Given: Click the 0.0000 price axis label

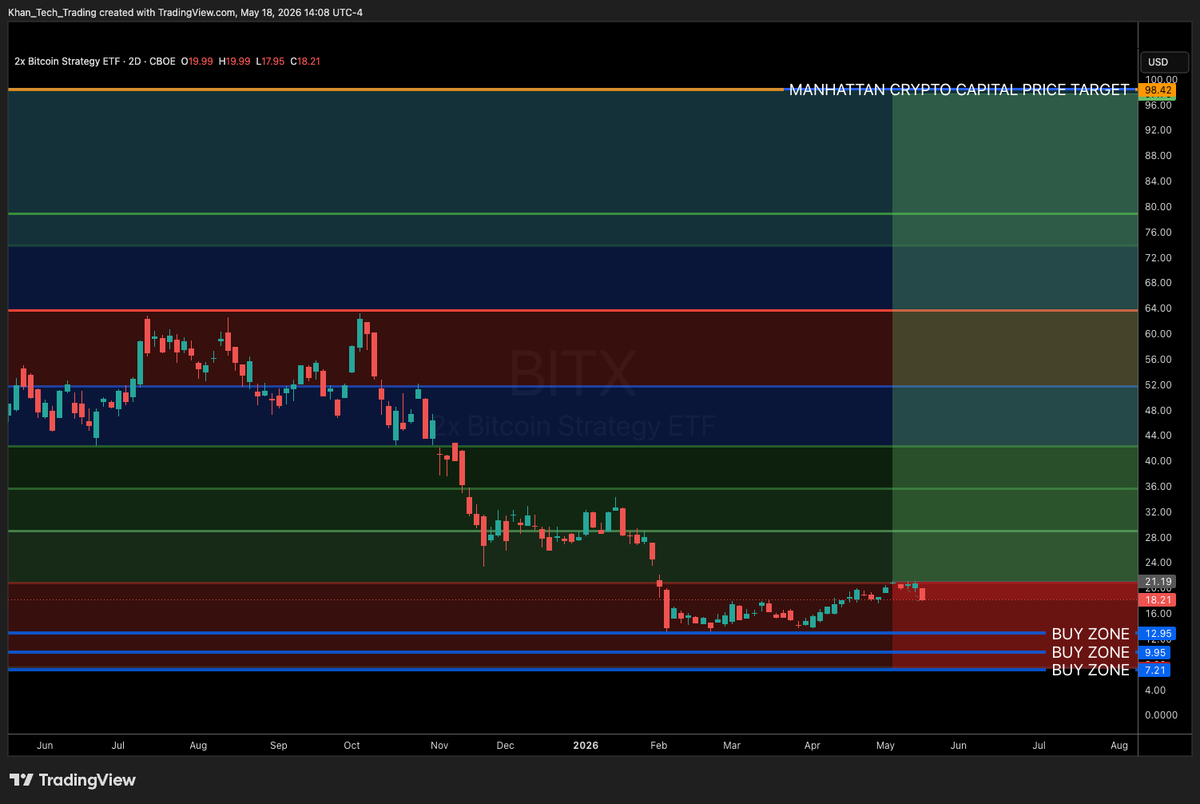Looking at the screenshot, I should [x=1160, y=715].
